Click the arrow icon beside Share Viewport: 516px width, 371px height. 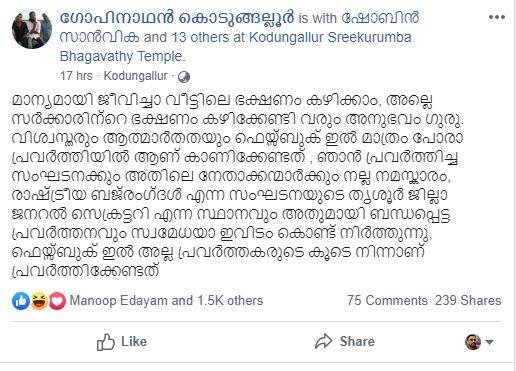click(x=323, y=341)
